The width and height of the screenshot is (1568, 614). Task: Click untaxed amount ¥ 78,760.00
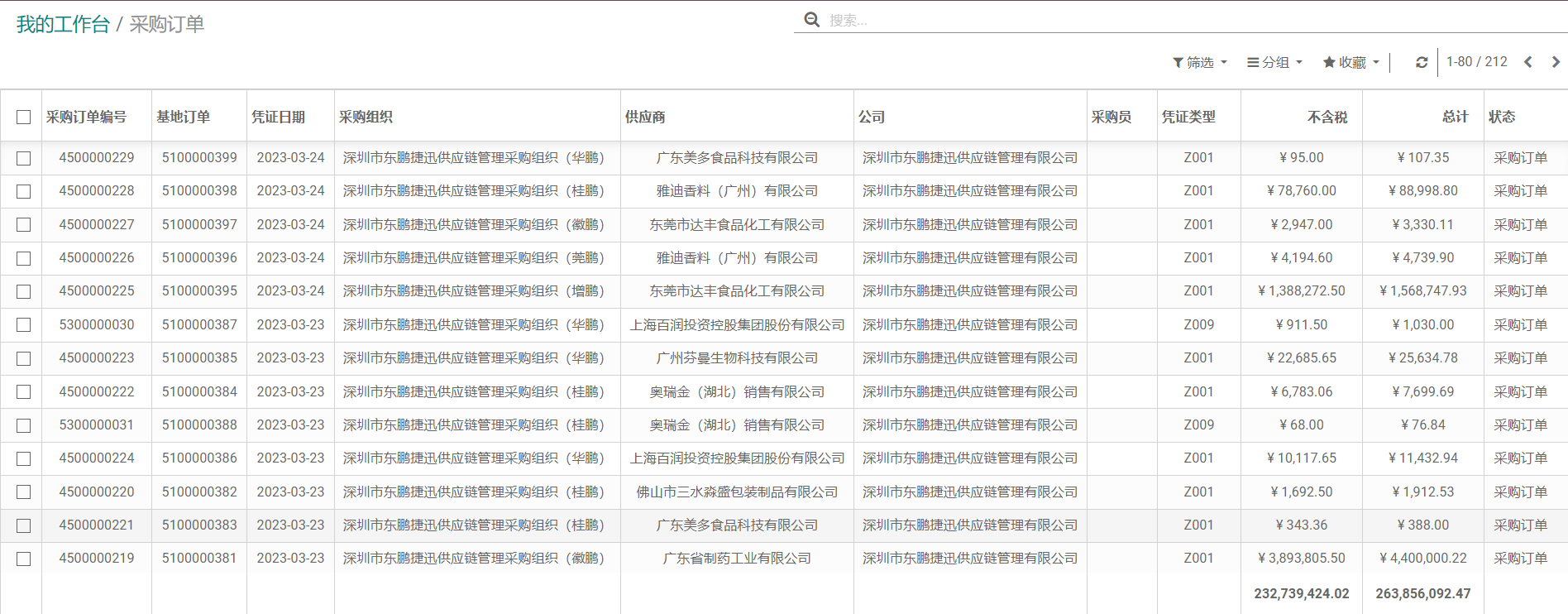(1302, 190)
